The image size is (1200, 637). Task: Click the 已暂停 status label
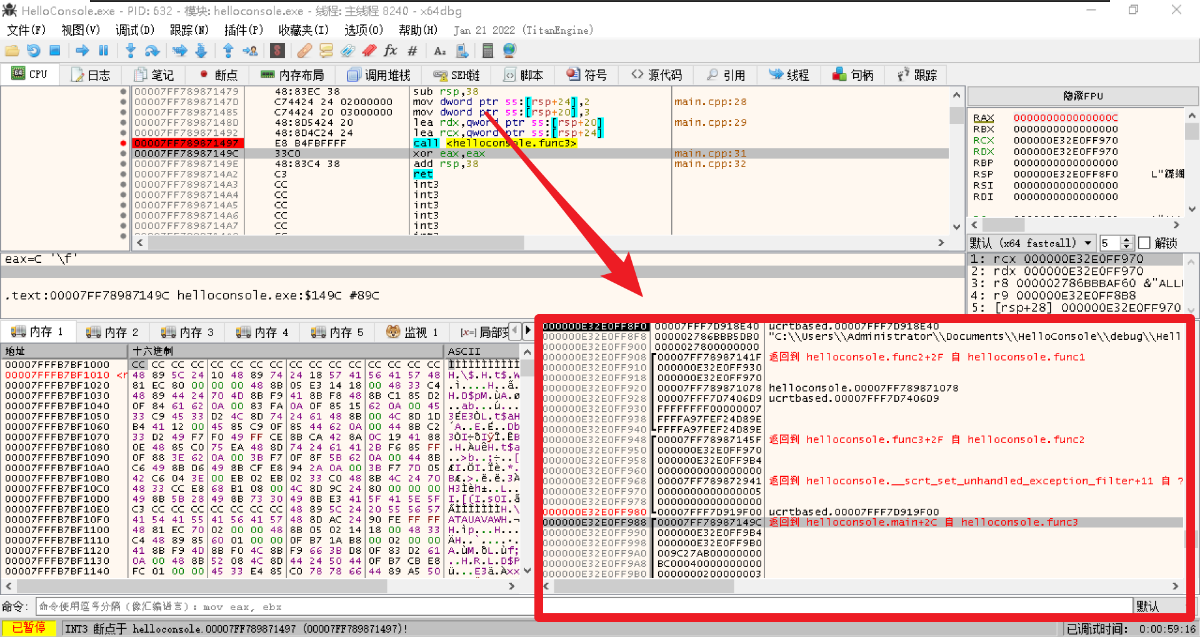tap(30, 629)
